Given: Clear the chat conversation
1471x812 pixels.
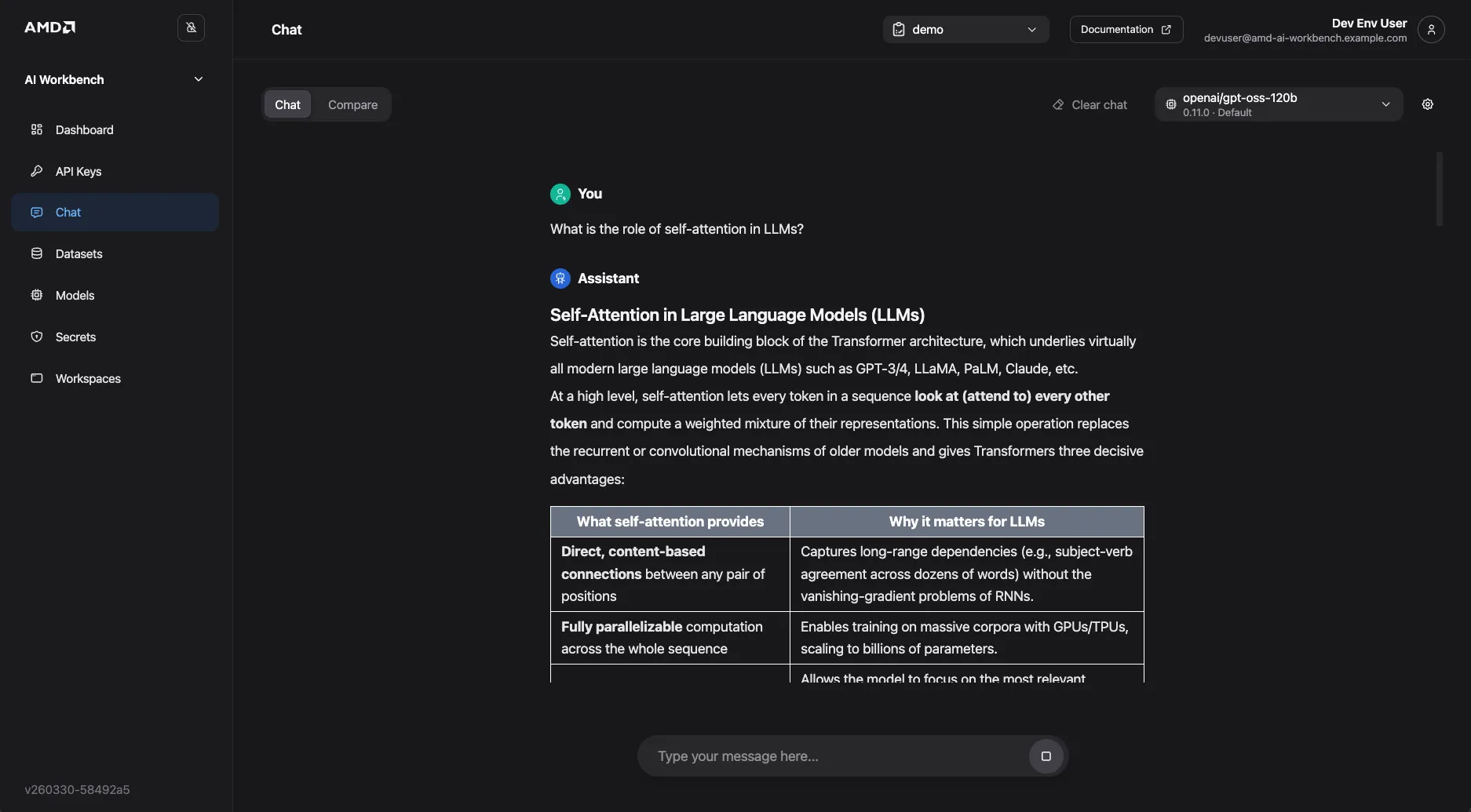Looking at the screenshot, I should tap(1090, 104).
